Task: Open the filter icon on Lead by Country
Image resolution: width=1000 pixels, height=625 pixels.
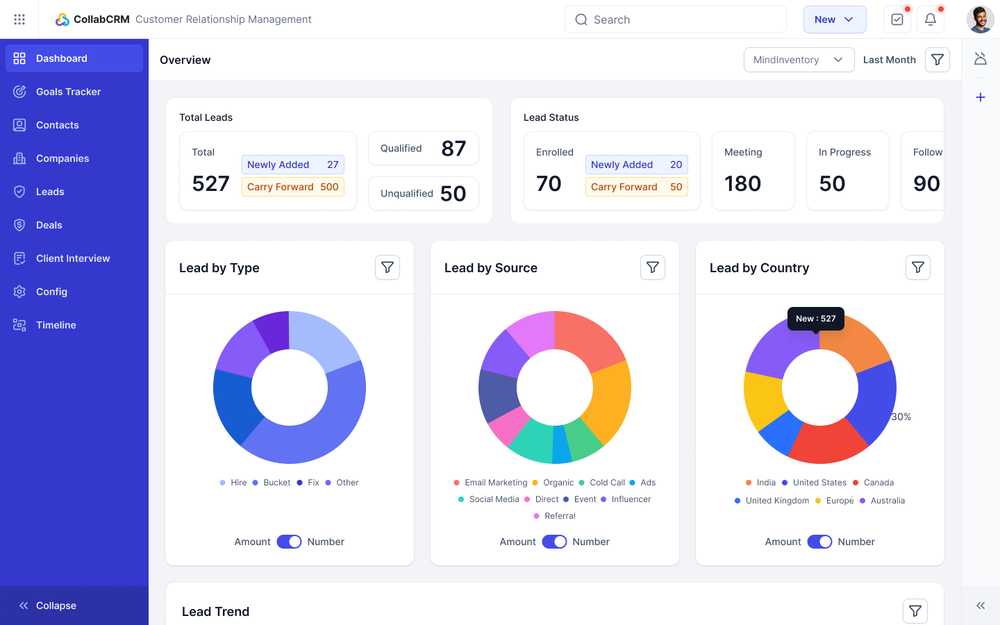Action: pyautogui.click(x=918, y=267)
